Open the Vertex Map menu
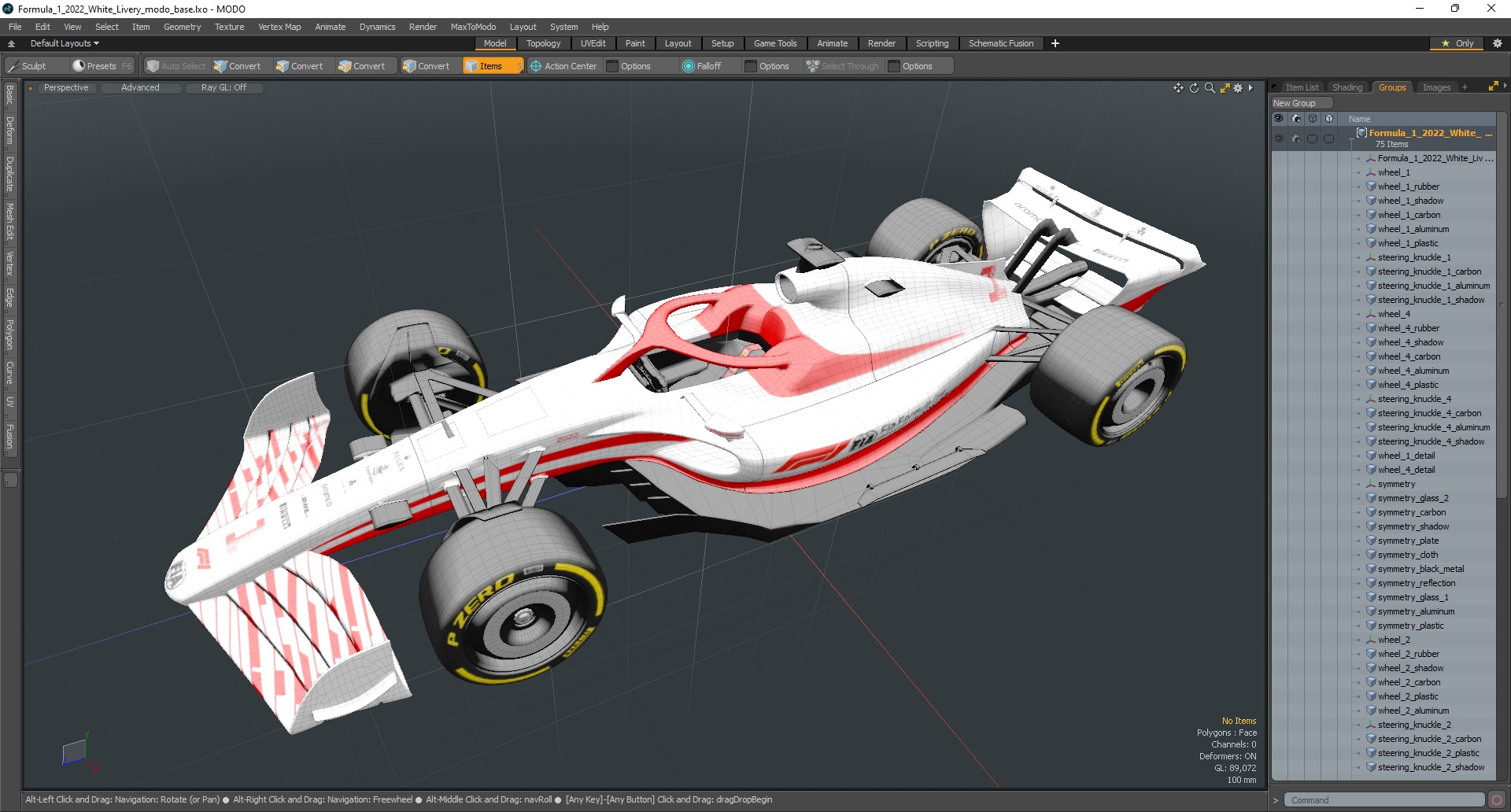This screenshot has width=1511, height=812. (279, 27)
